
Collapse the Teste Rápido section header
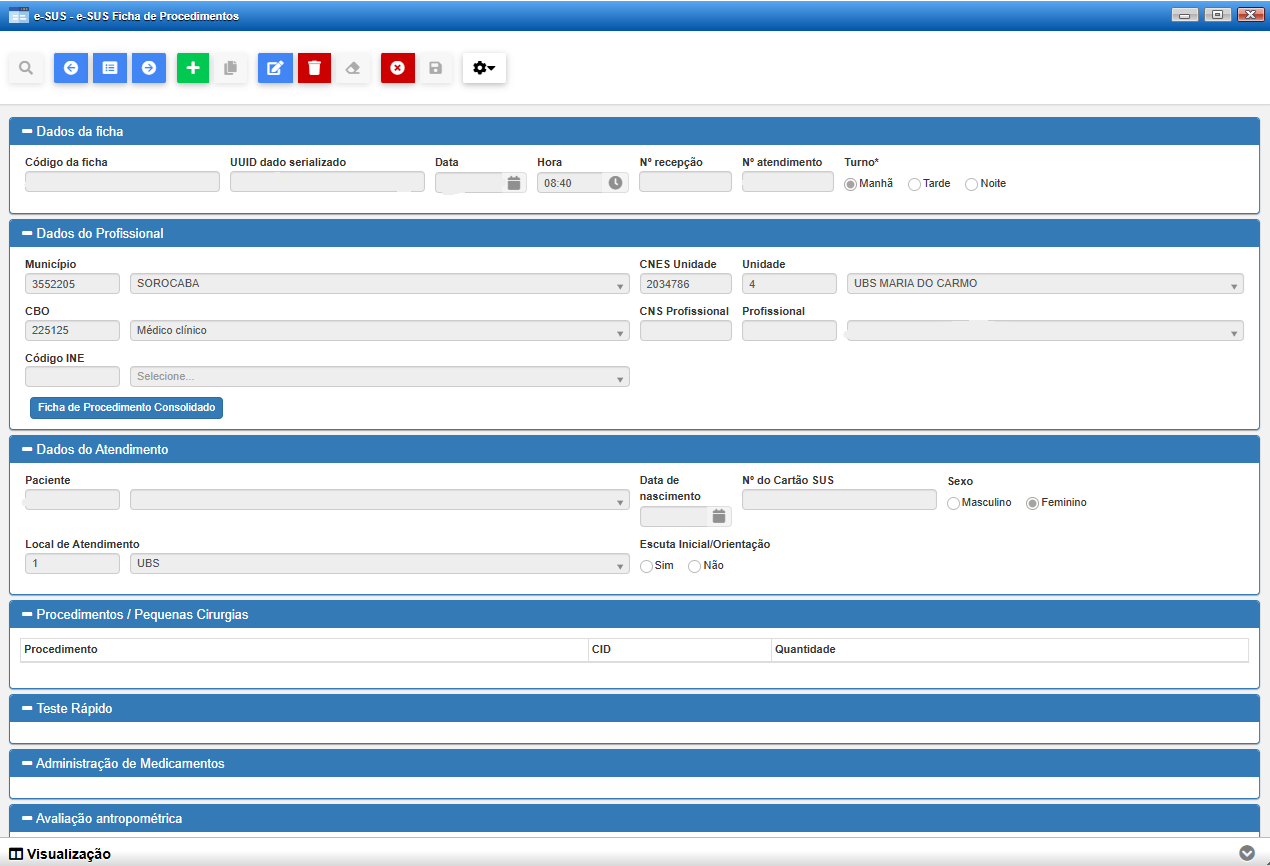28,709
